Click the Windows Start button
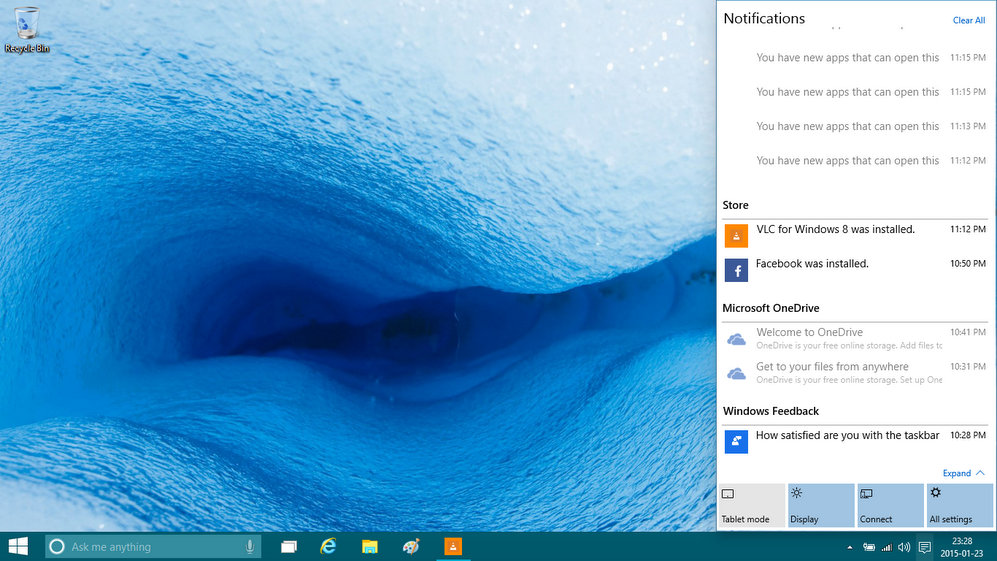997x561 pixels. coord(18,546)
